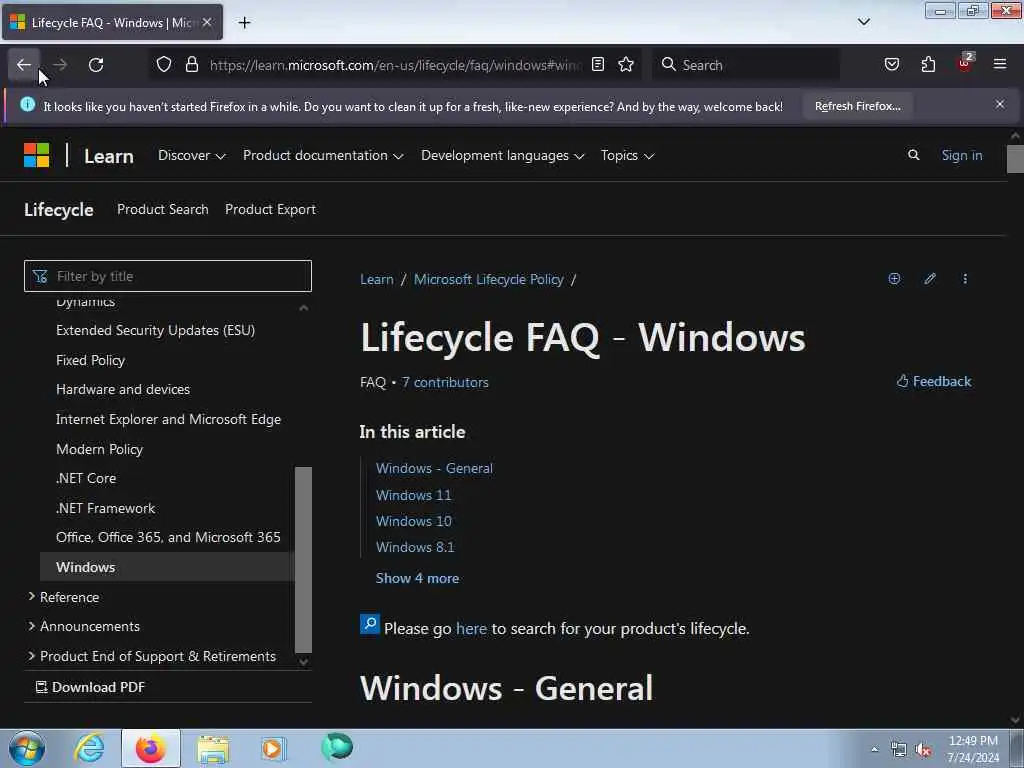The width and height of the screenshot is (1024, 768).
Task: Focus the Filter by title field
Action: [168, 276]
